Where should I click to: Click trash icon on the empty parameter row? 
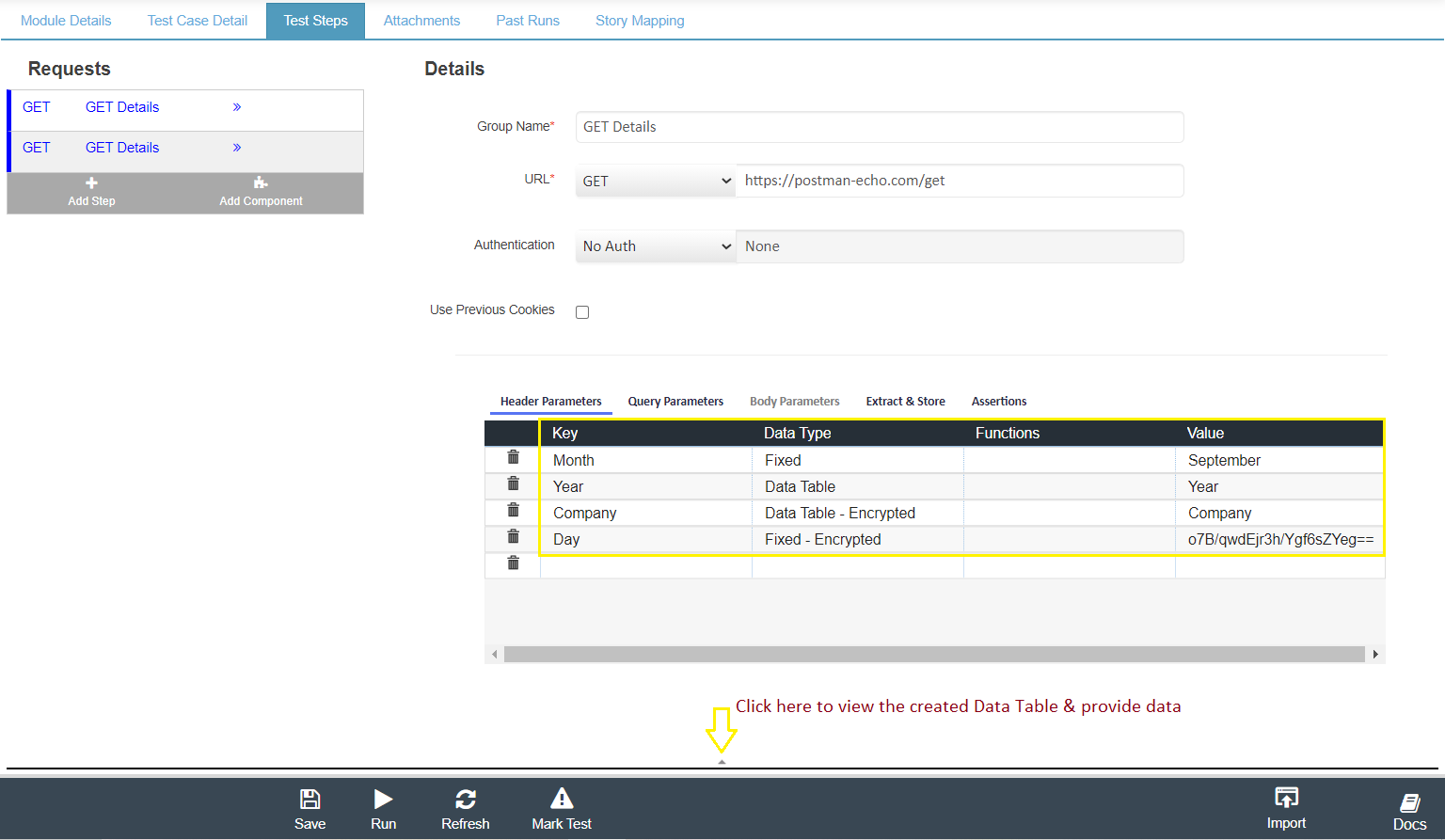click(513, 563)
